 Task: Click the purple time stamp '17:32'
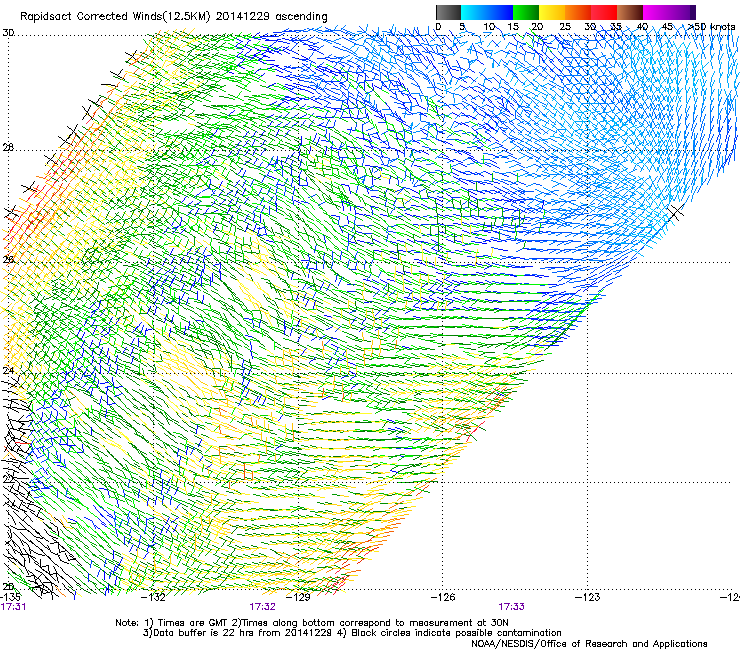(x=262, y=607)
